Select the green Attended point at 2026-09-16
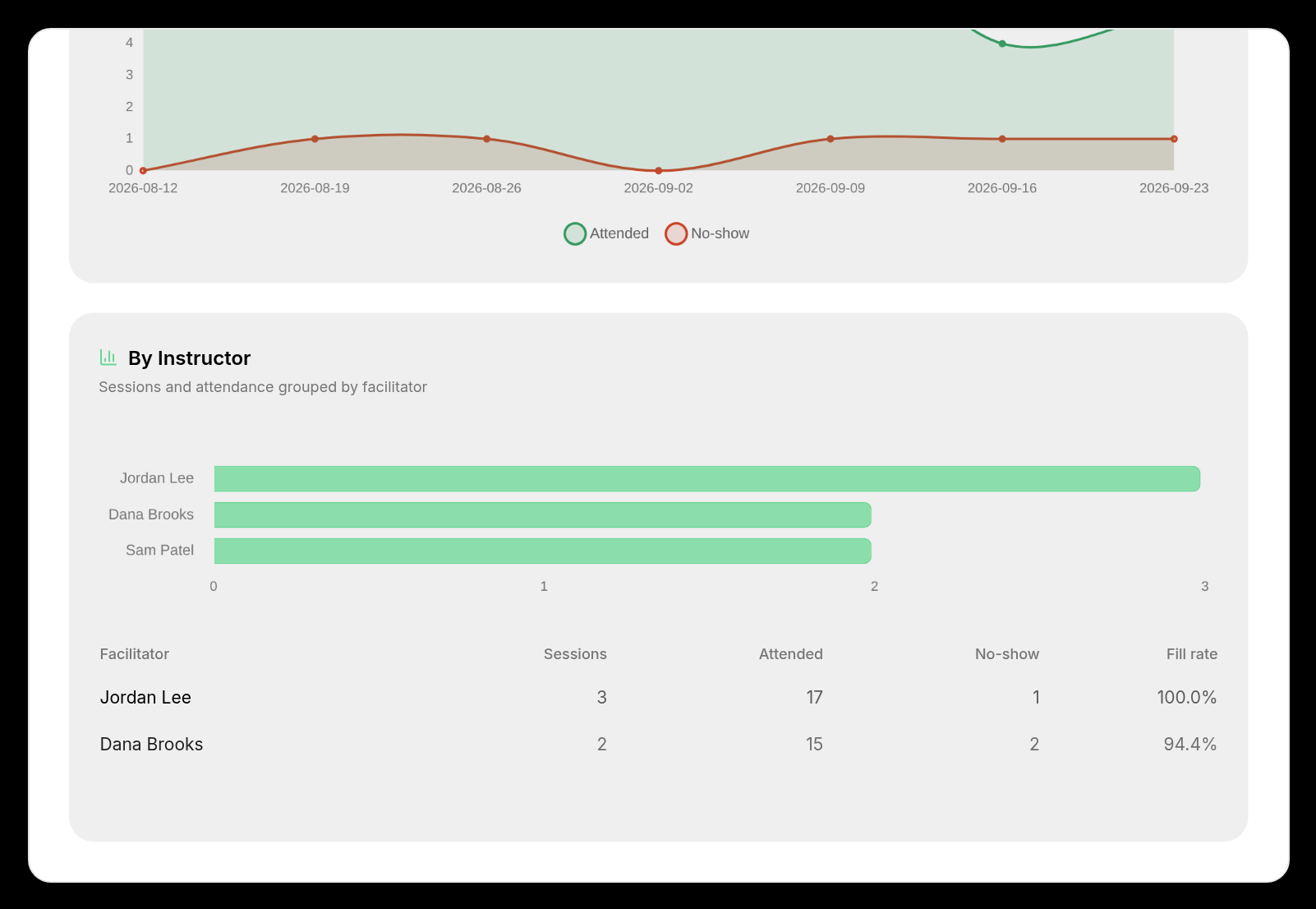1316x909 pixels. point(1002,44)
